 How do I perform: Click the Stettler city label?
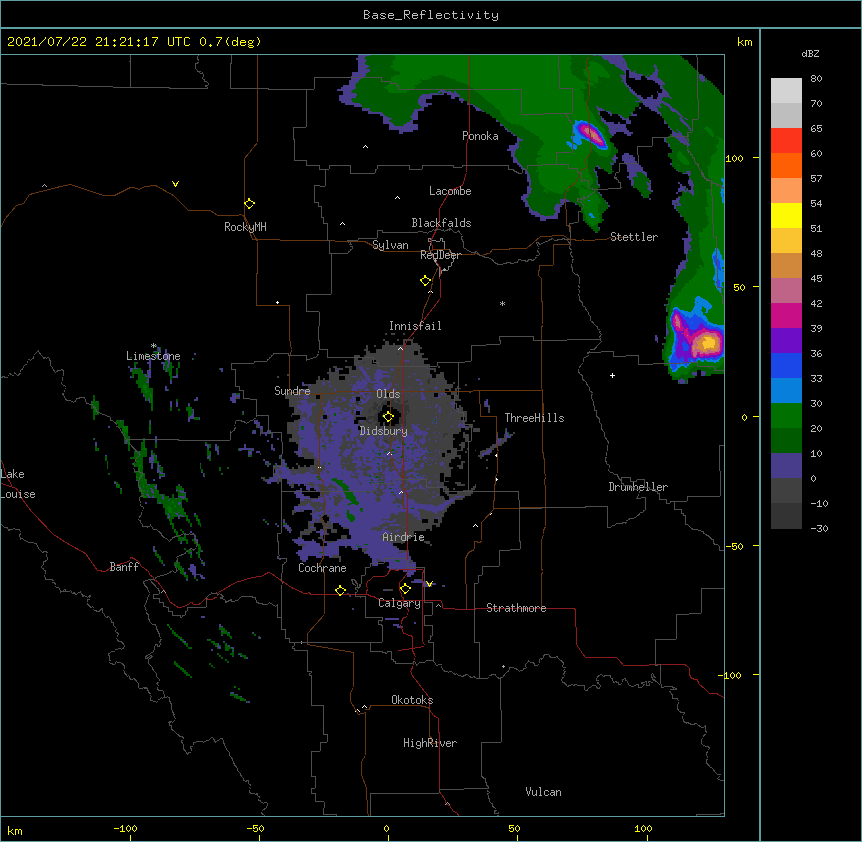[x=634, y=237]
